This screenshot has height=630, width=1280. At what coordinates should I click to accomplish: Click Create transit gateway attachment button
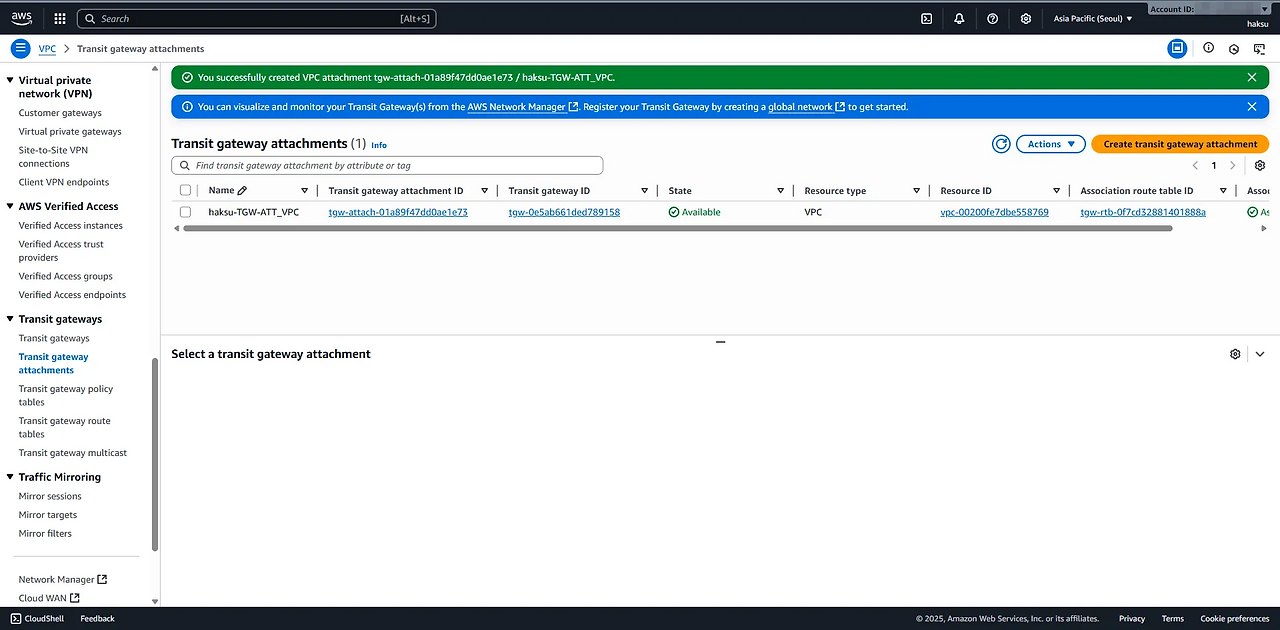click(x=1180, y=144)
